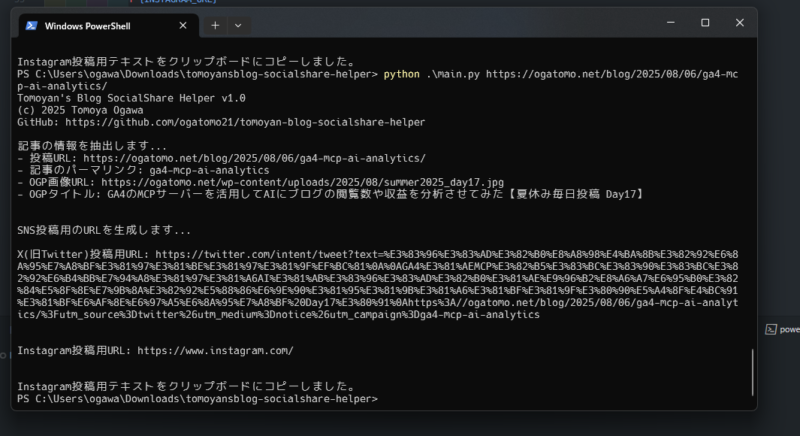Minimize the terminal window
800x436 pixels.
pos(666,22)
